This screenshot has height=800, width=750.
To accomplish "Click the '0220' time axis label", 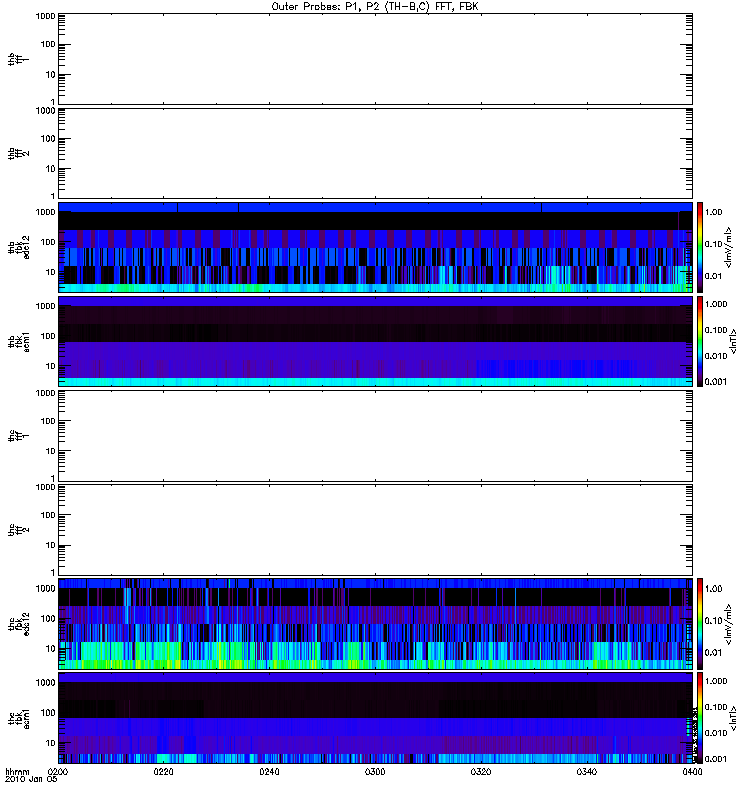I will coord(163,772).
